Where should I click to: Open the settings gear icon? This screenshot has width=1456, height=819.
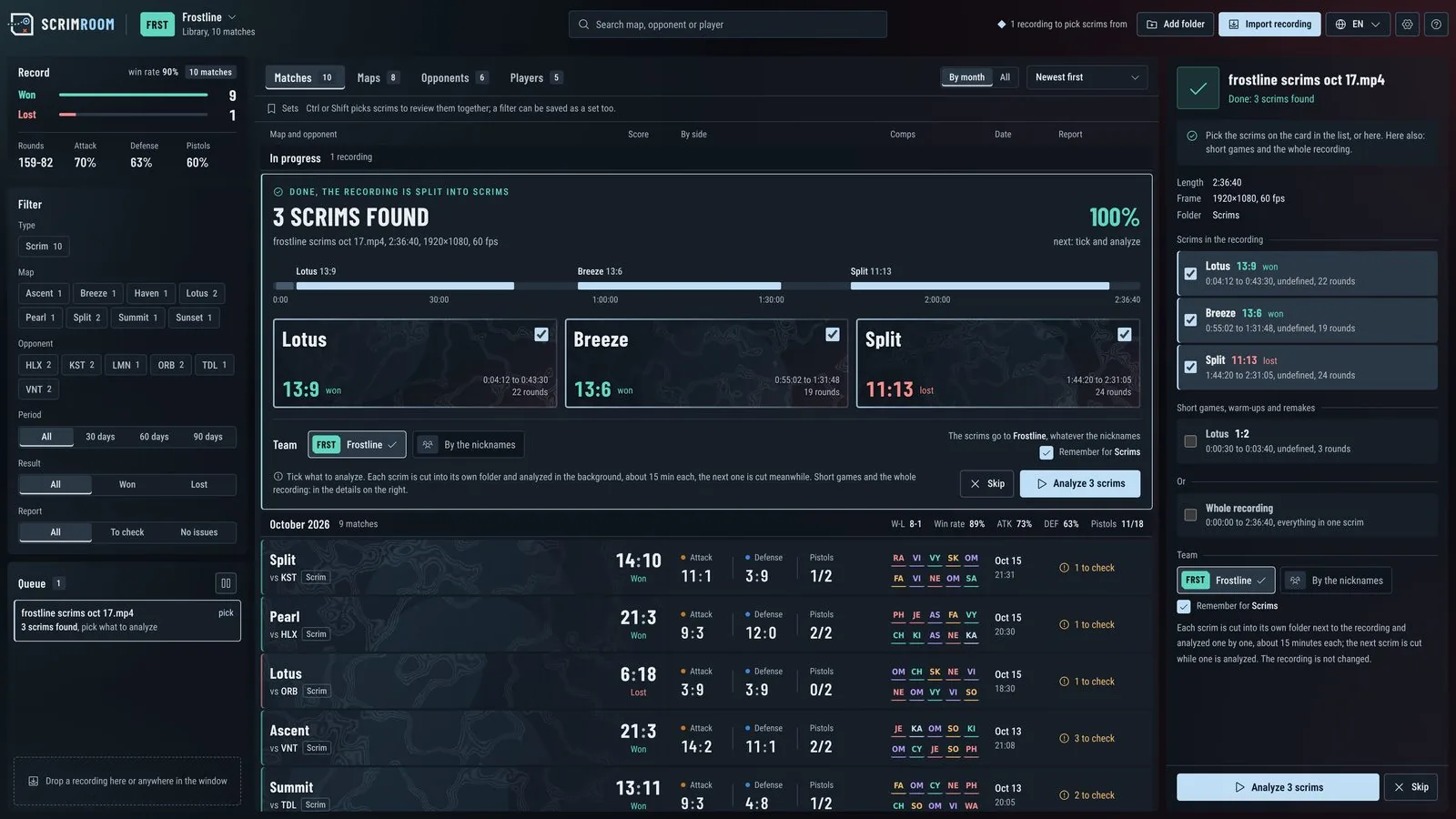coord(1407,25)
